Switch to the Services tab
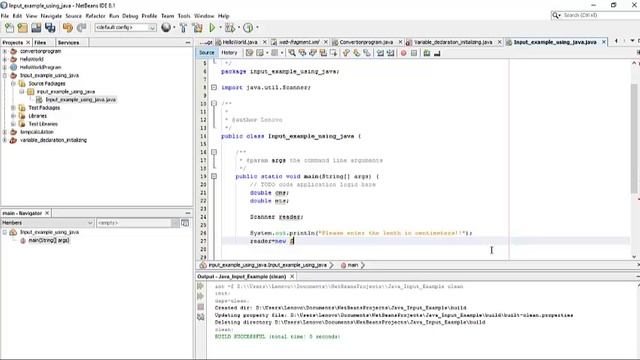Viewport: 640px width, 360px height. tap(68, 42)
